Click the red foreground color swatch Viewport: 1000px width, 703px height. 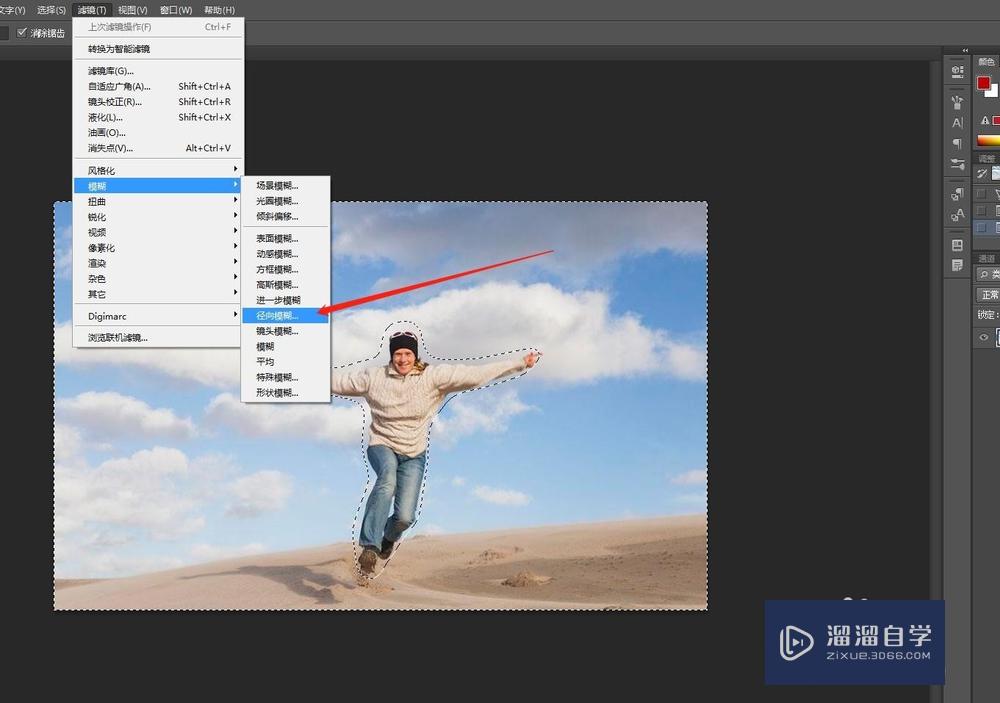point(984,83)
